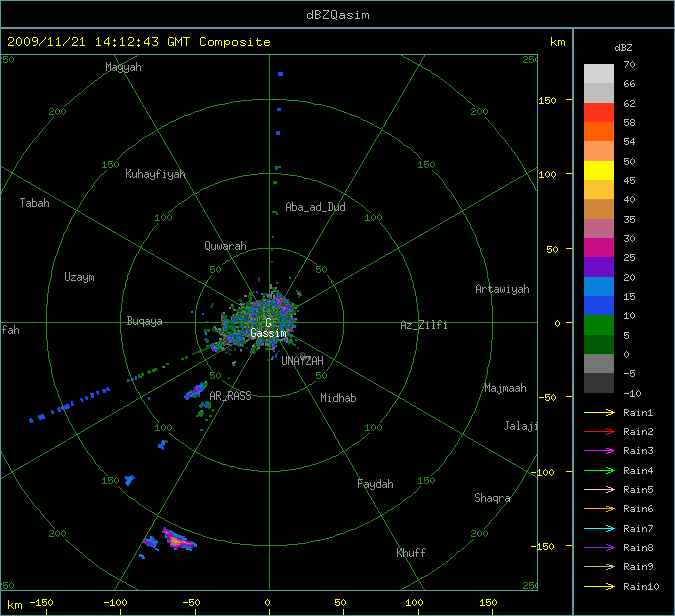
Task: Click the Majmaah location label
Action: tap(505, 388)
